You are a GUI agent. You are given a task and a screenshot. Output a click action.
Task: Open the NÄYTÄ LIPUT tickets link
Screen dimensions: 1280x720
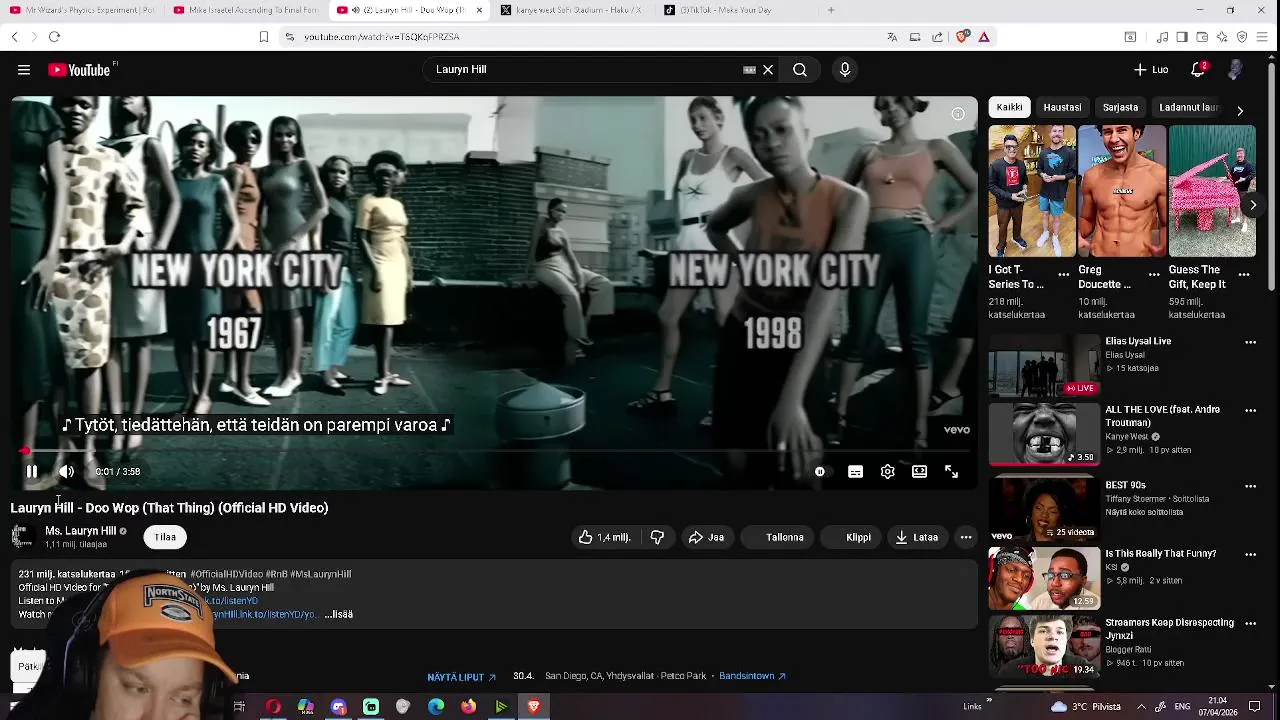pyautogui.click(x=461, y=677)
